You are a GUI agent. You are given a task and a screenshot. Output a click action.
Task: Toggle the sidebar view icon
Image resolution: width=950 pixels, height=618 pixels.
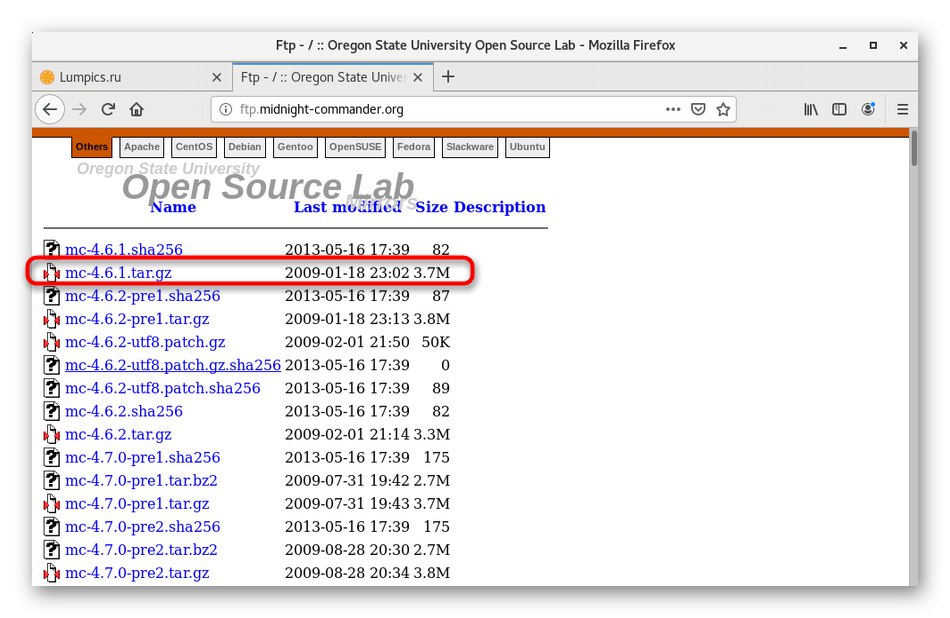[x=840, y=109]
